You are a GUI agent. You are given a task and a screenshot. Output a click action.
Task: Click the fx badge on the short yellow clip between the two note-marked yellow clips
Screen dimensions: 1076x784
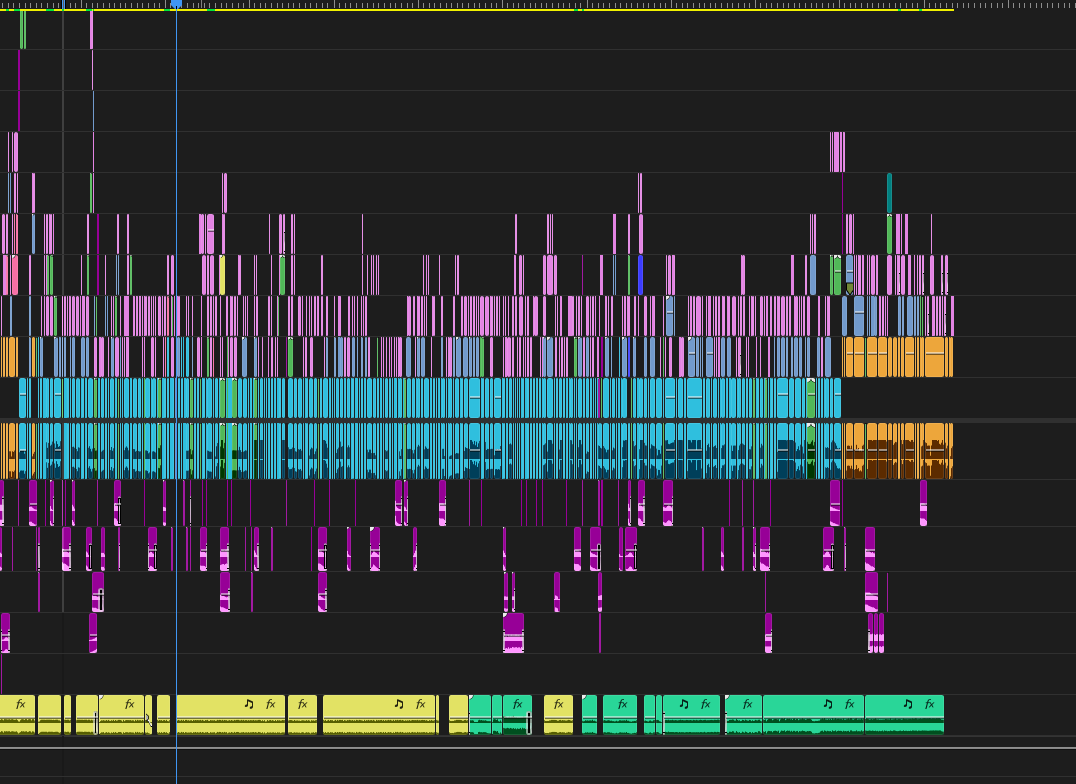(x=303, y=704)
